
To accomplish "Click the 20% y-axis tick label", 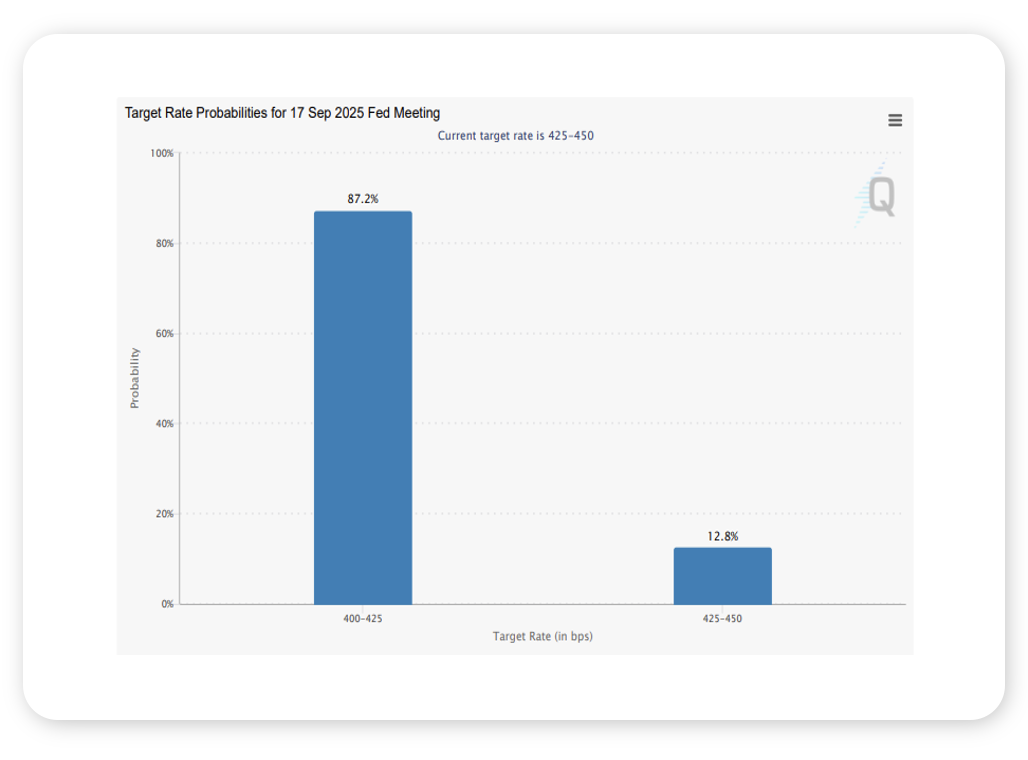I will click(165, 514).
